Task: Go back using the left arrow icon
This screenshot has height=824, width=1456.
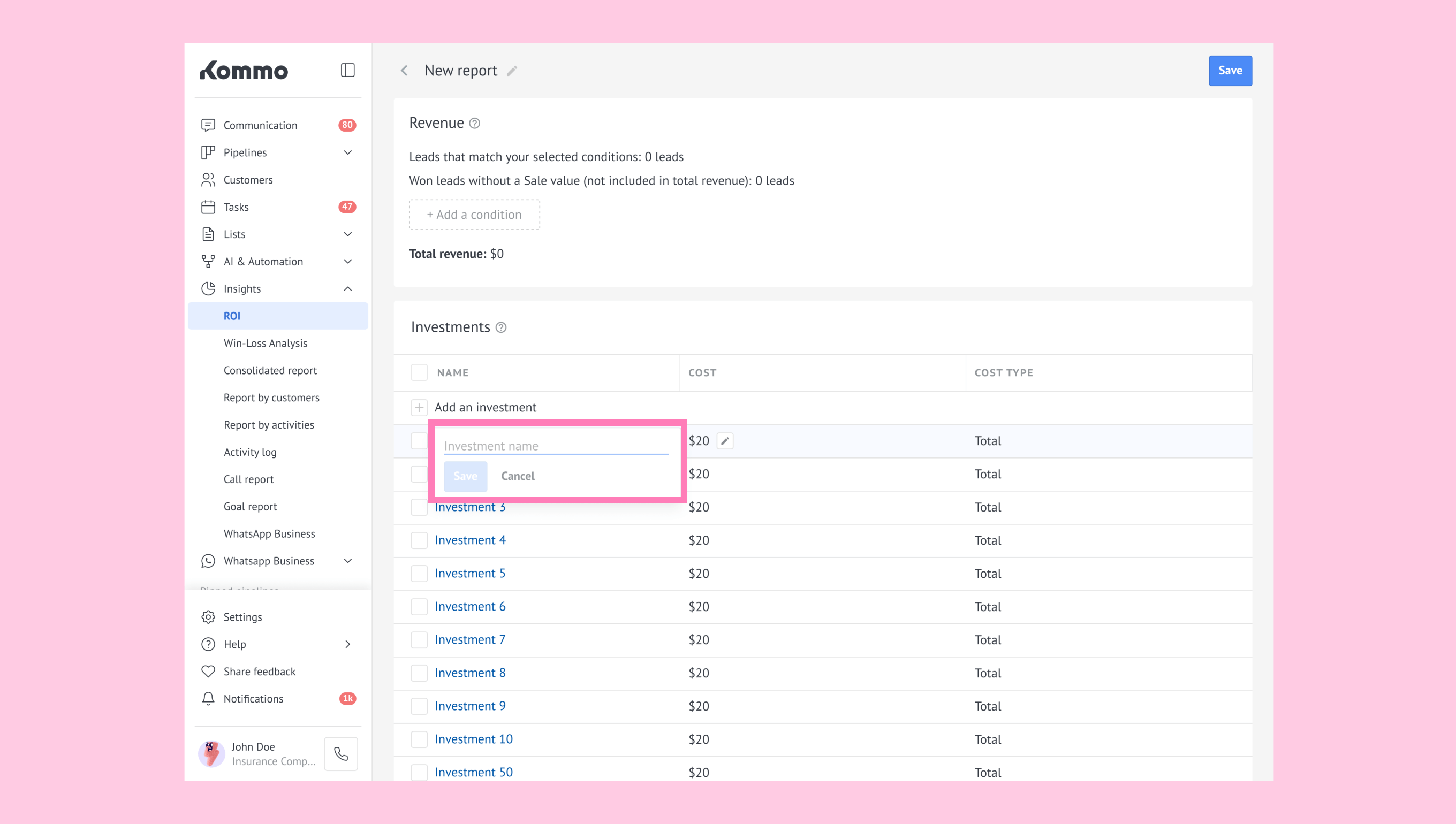Action: click(404, 71)
